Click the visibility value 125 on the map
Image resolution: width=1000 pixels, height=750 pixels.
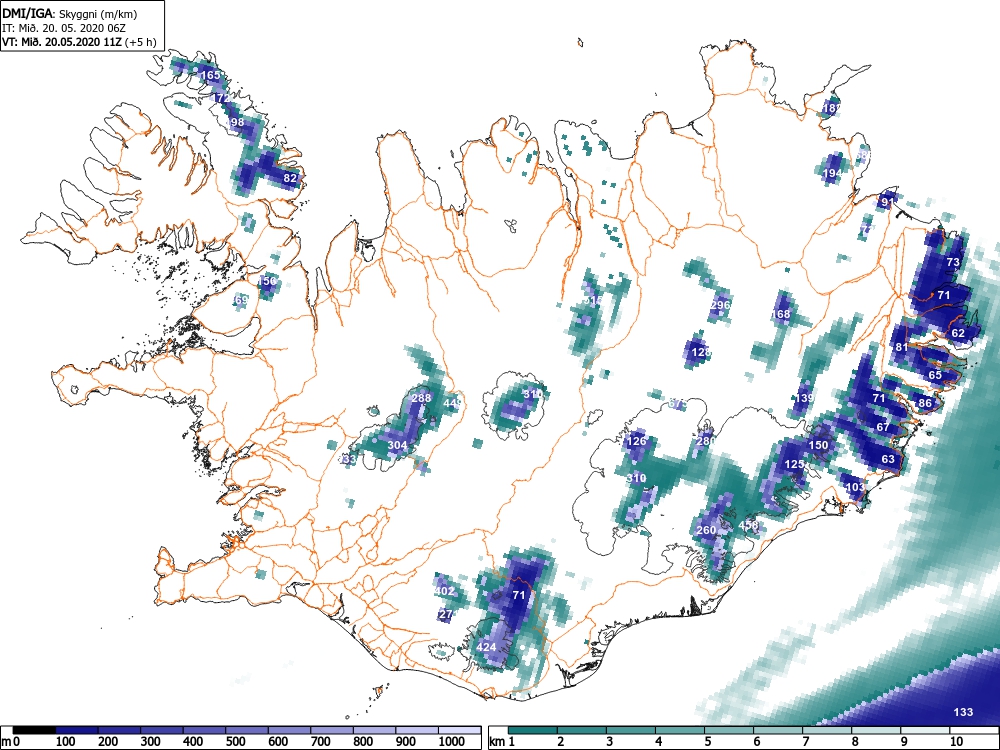(x=794, y=464)
